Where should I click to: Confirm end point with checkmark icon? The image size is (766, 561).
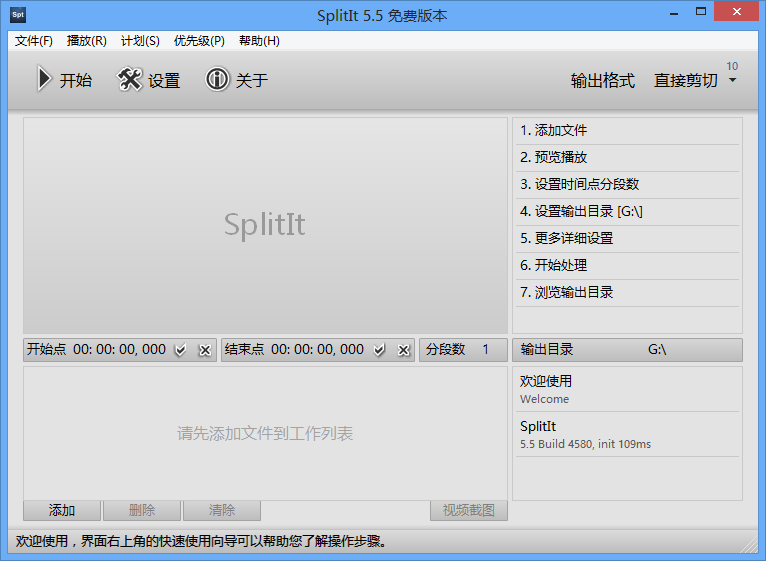379,350
